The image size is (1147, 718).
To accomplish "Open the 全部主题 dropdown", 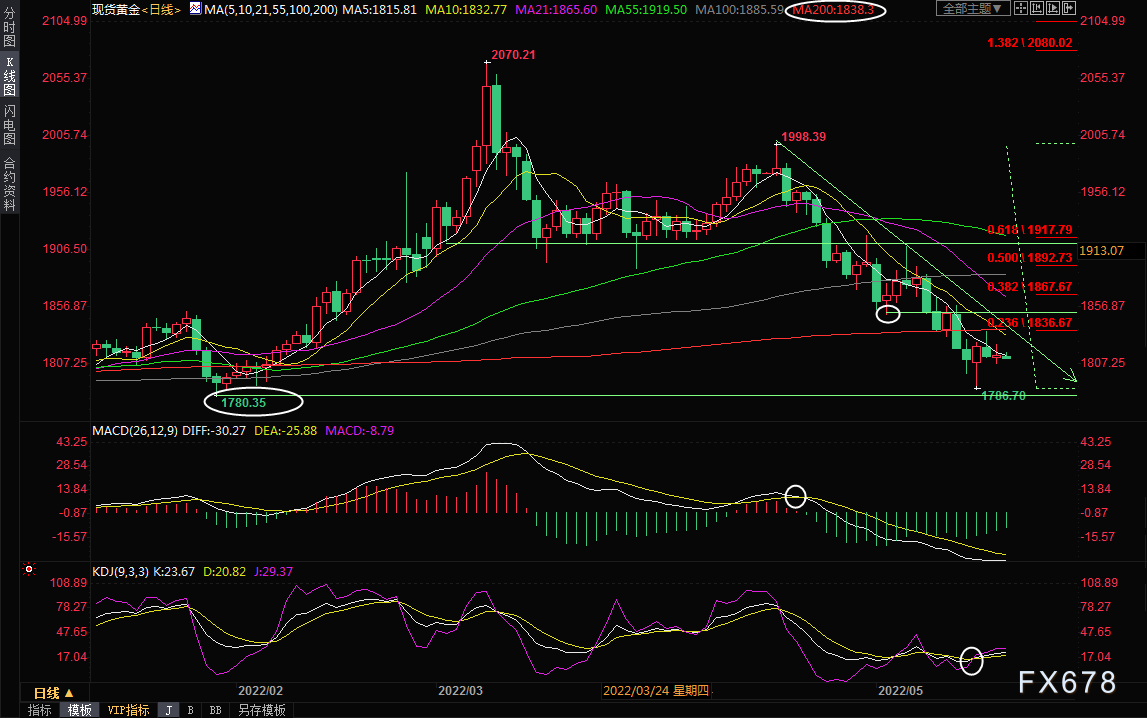I will [x=973, y=8].
